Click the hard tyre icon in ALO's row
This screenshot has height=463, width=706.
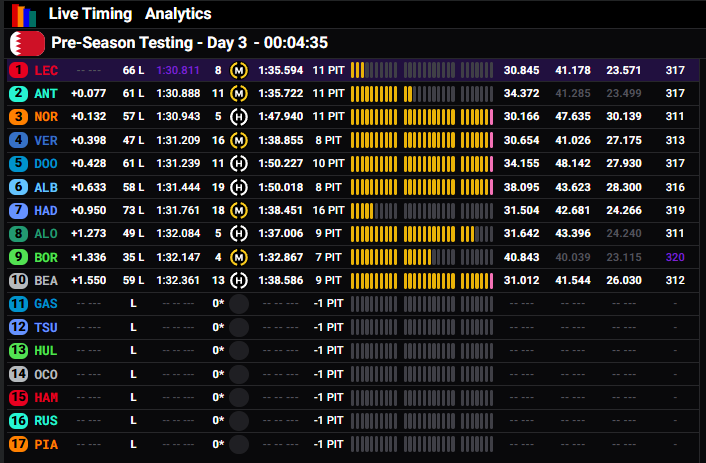[239, 233]
